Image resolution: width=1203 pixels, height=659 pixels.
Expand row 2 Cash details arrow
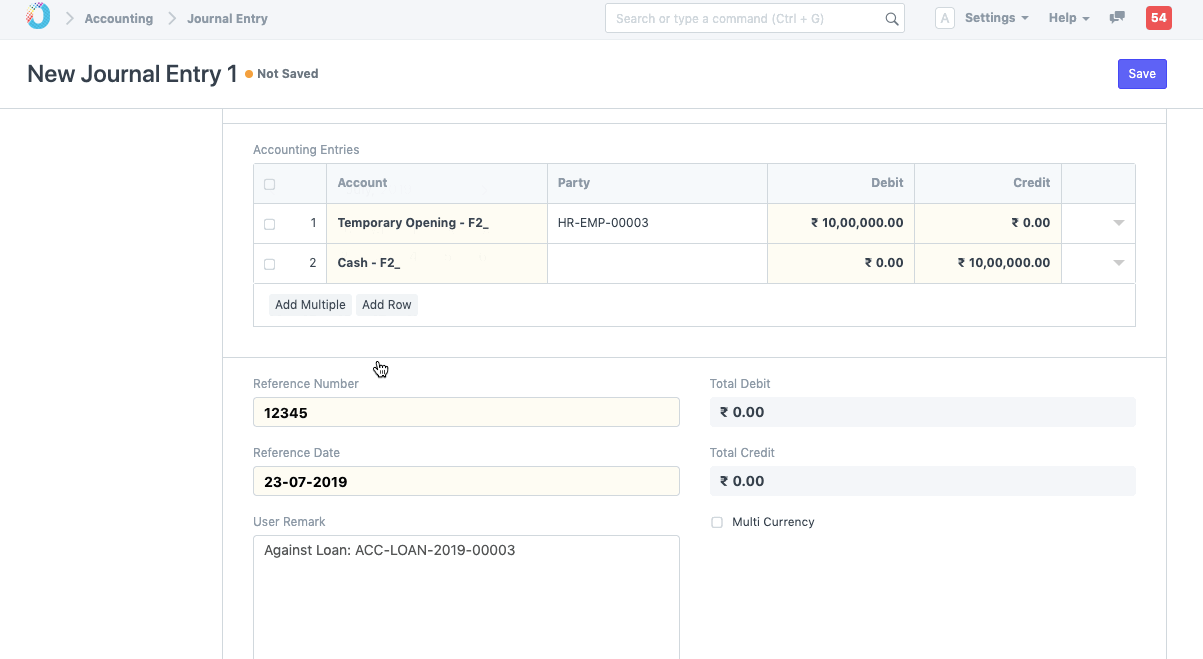[x=1118, y=263]
